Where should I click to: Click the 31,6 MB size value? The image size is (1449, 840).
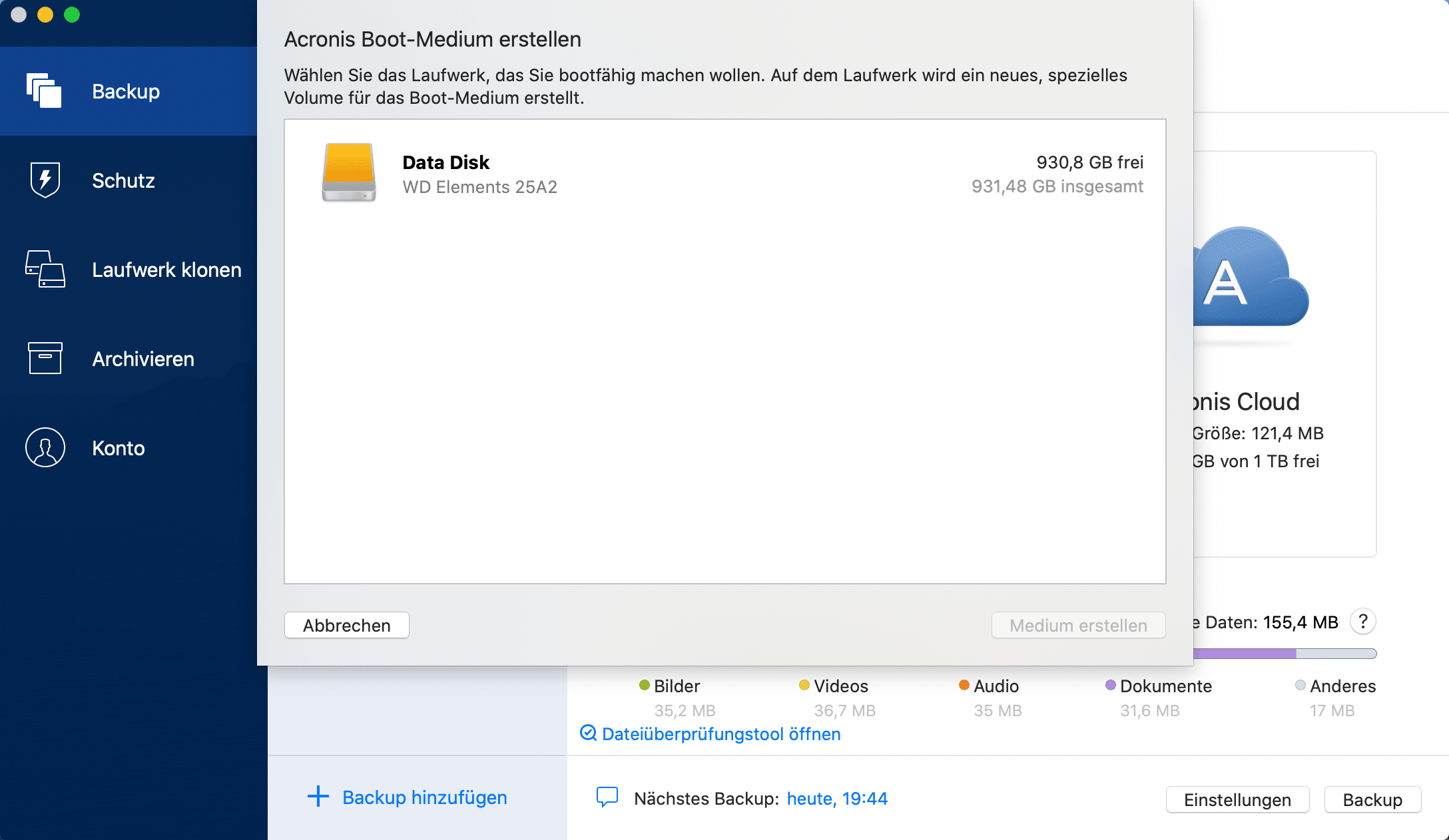click(x=1150, y=711)
